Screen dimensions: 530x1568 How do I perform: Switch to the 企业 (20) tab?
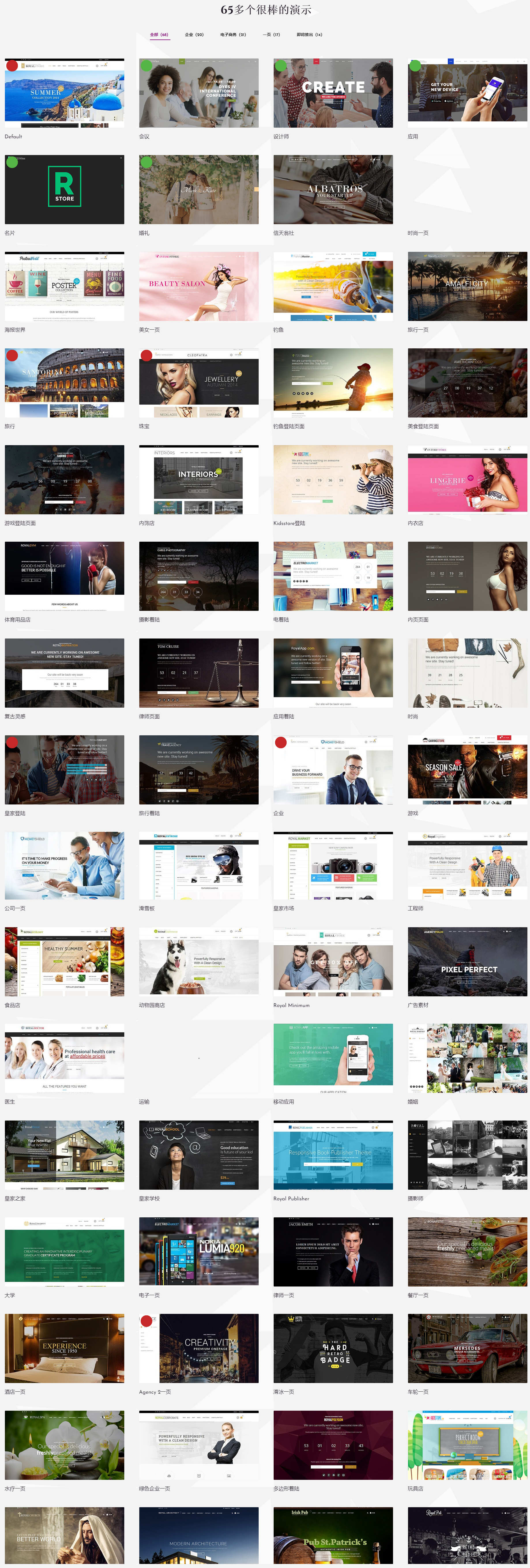[x=194, y=35]
